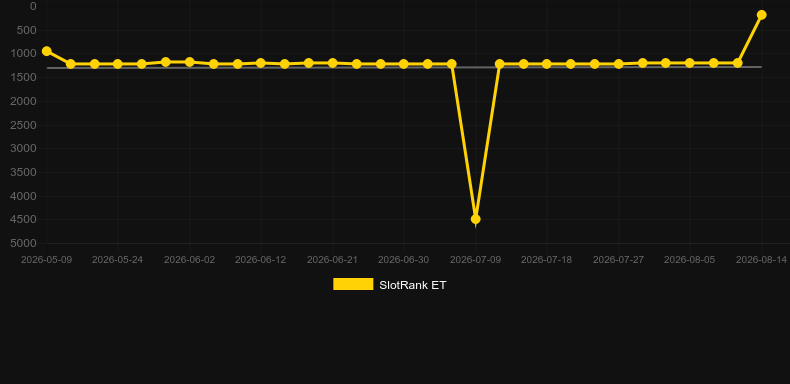Viewport: 790px width, 384px height.
Task: Select the data point above 2026-07-27
Action: (619, 64)
